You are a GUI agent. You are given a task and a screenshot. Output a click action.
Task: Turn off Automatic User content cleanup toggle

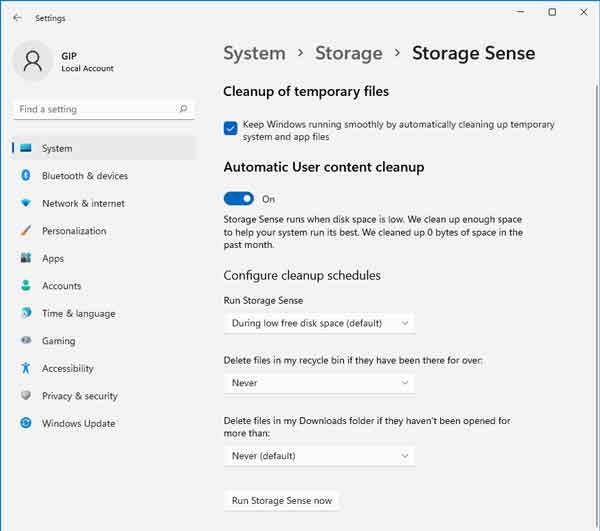238,199
